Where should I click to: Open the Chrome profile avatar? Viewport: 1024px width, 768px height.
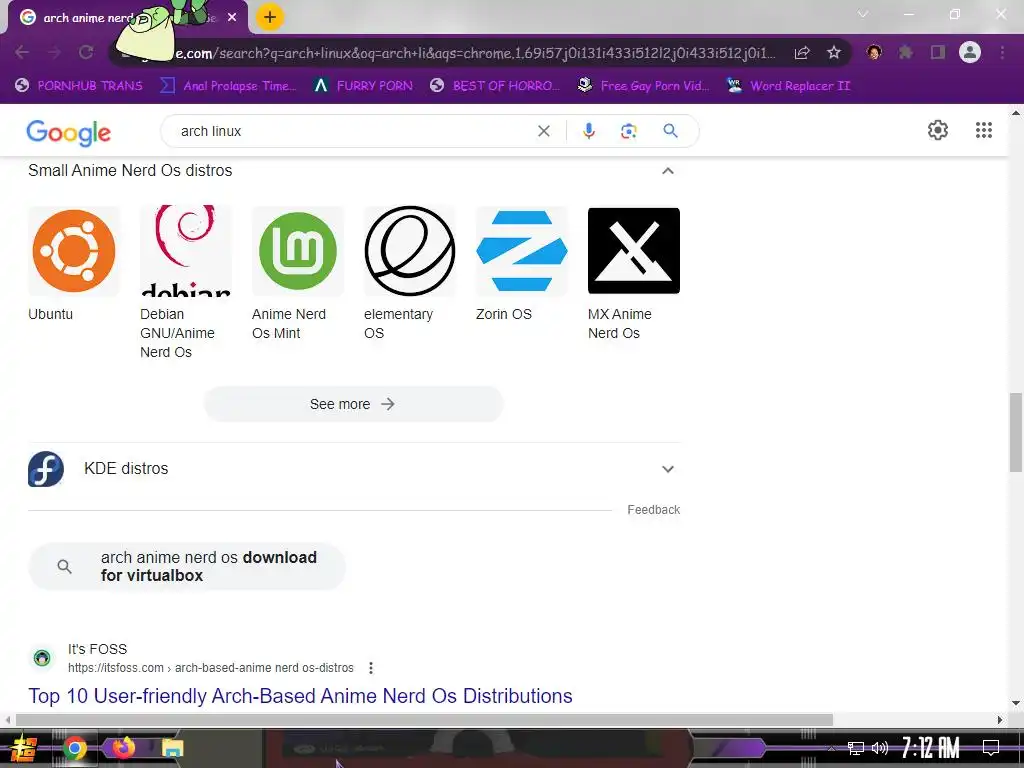pos(970,52)
